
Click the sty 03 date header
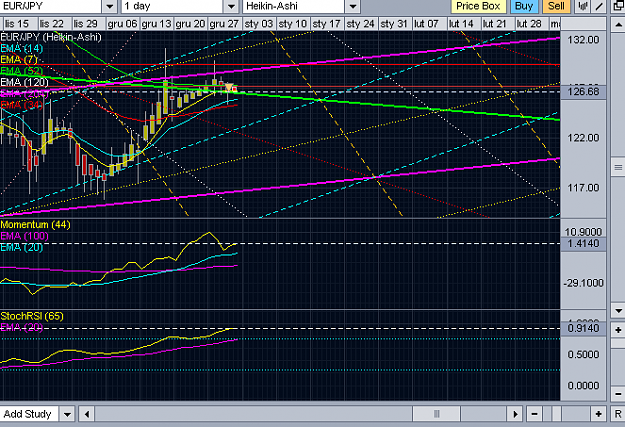point(258,24)
